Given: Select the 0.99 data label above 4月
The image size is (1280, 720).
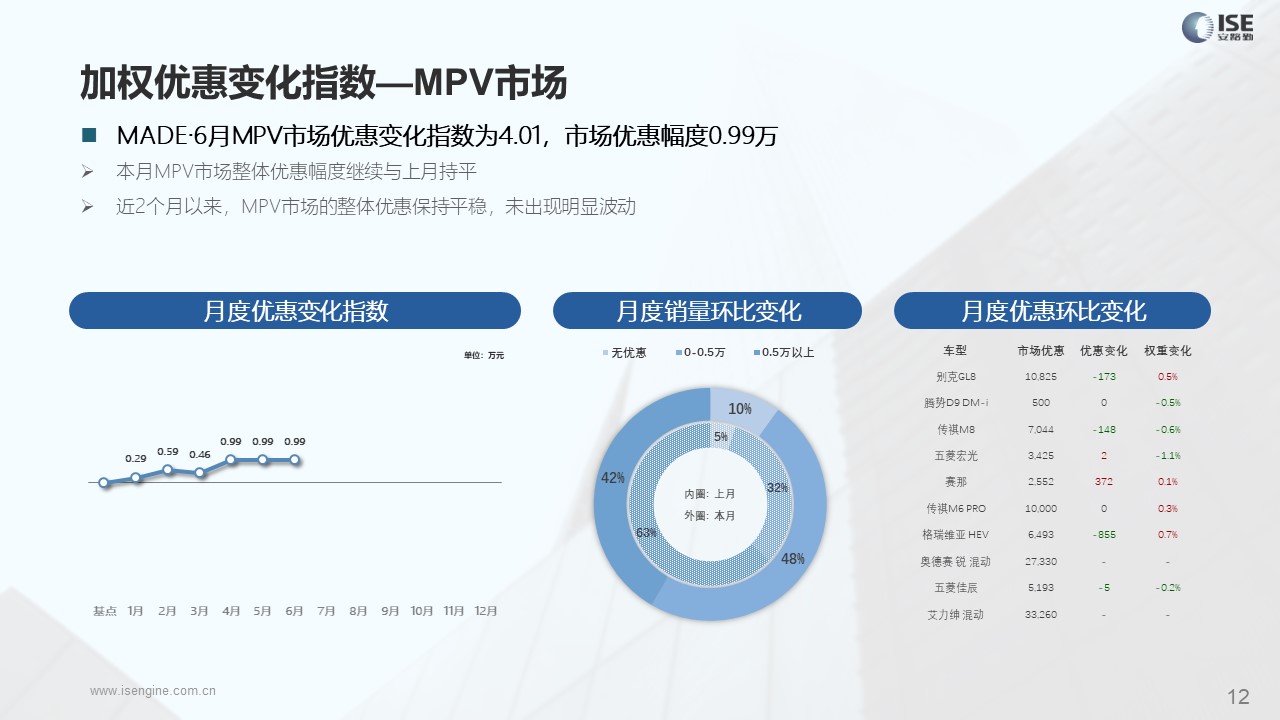Looking at the screenshot, I should tap(231, 441).
